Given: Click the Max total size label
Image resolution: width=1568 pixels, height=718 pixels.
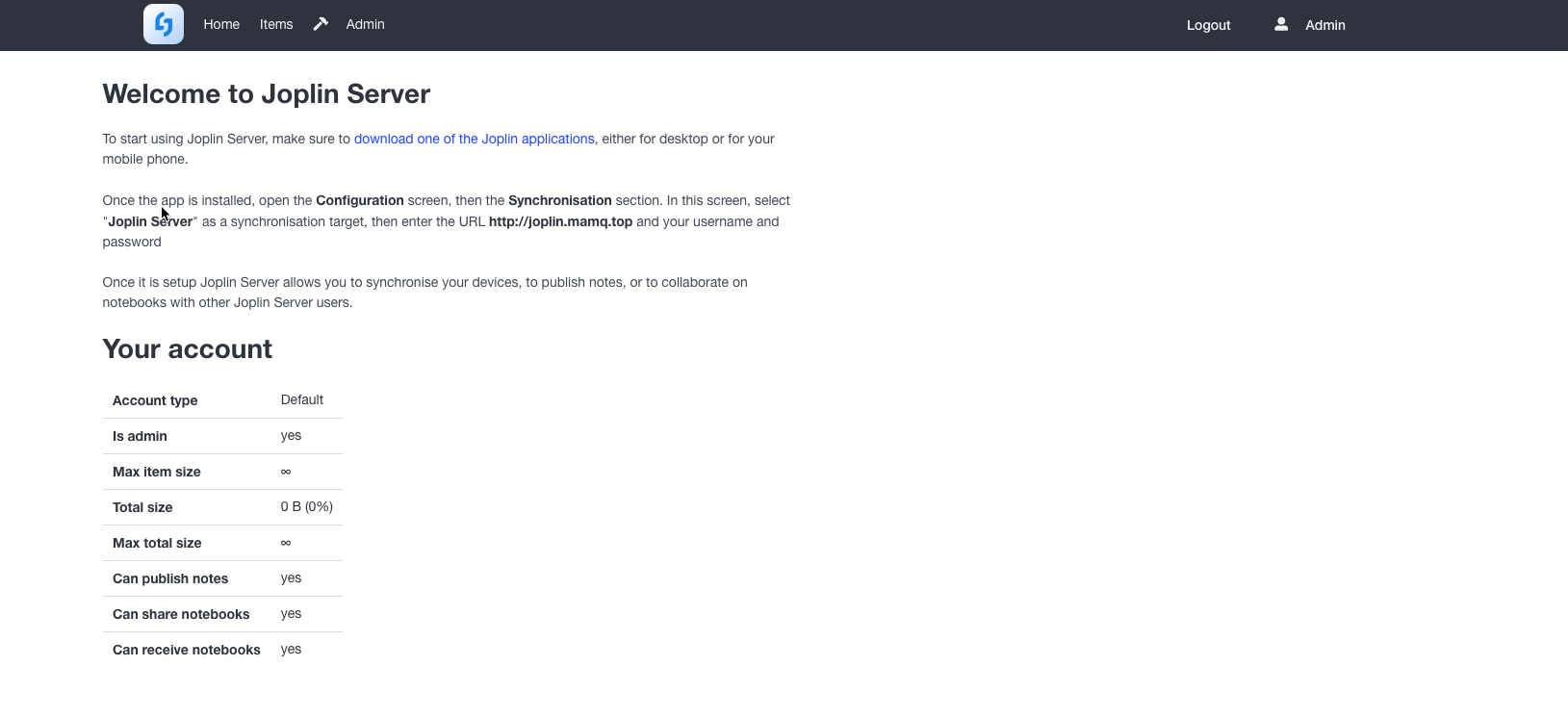Looking at the screenshot, I should (x=157, y=543).
